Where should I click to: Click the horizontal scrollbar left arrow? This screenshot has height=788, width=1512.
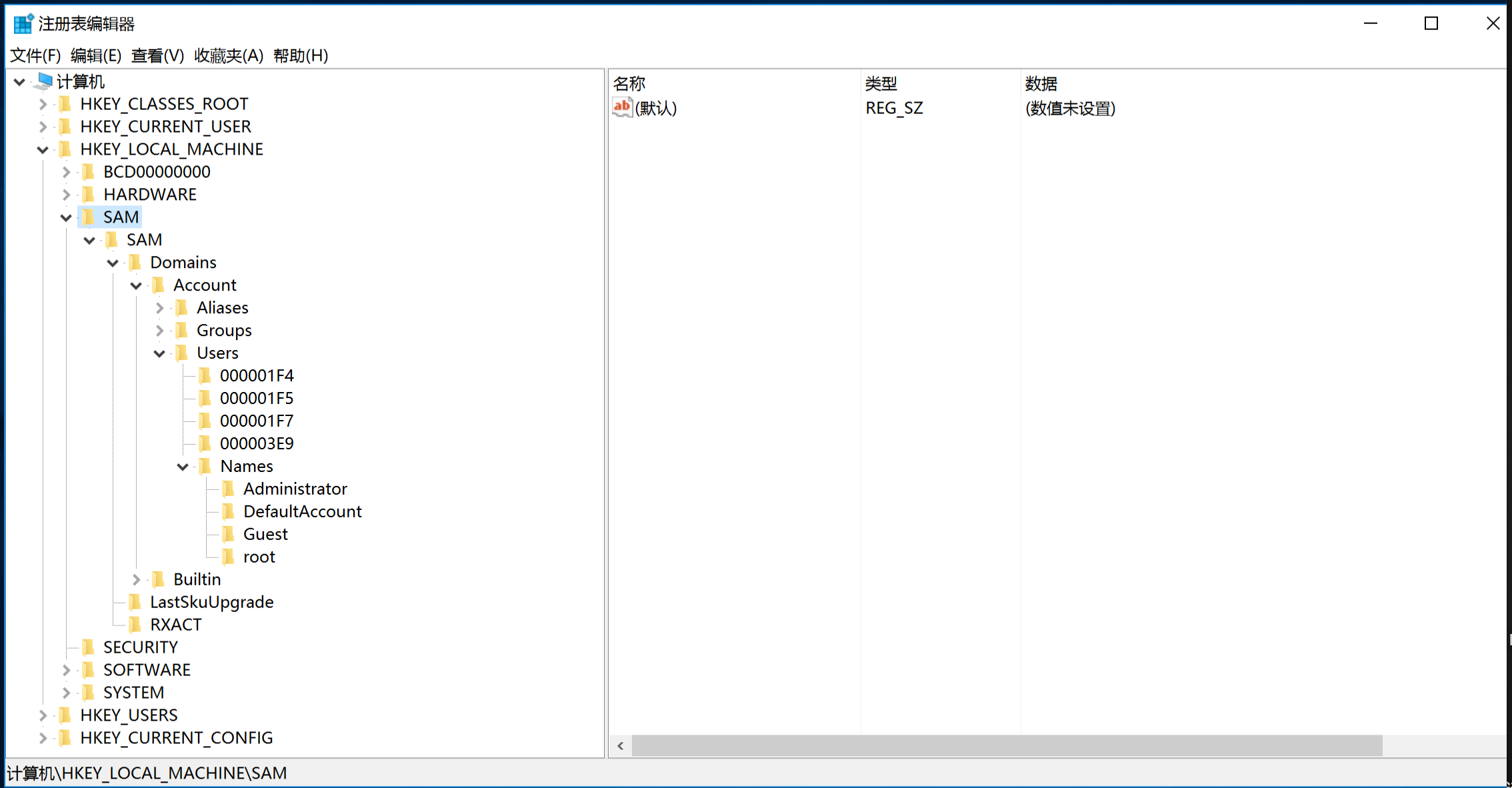tap(621, 746)
